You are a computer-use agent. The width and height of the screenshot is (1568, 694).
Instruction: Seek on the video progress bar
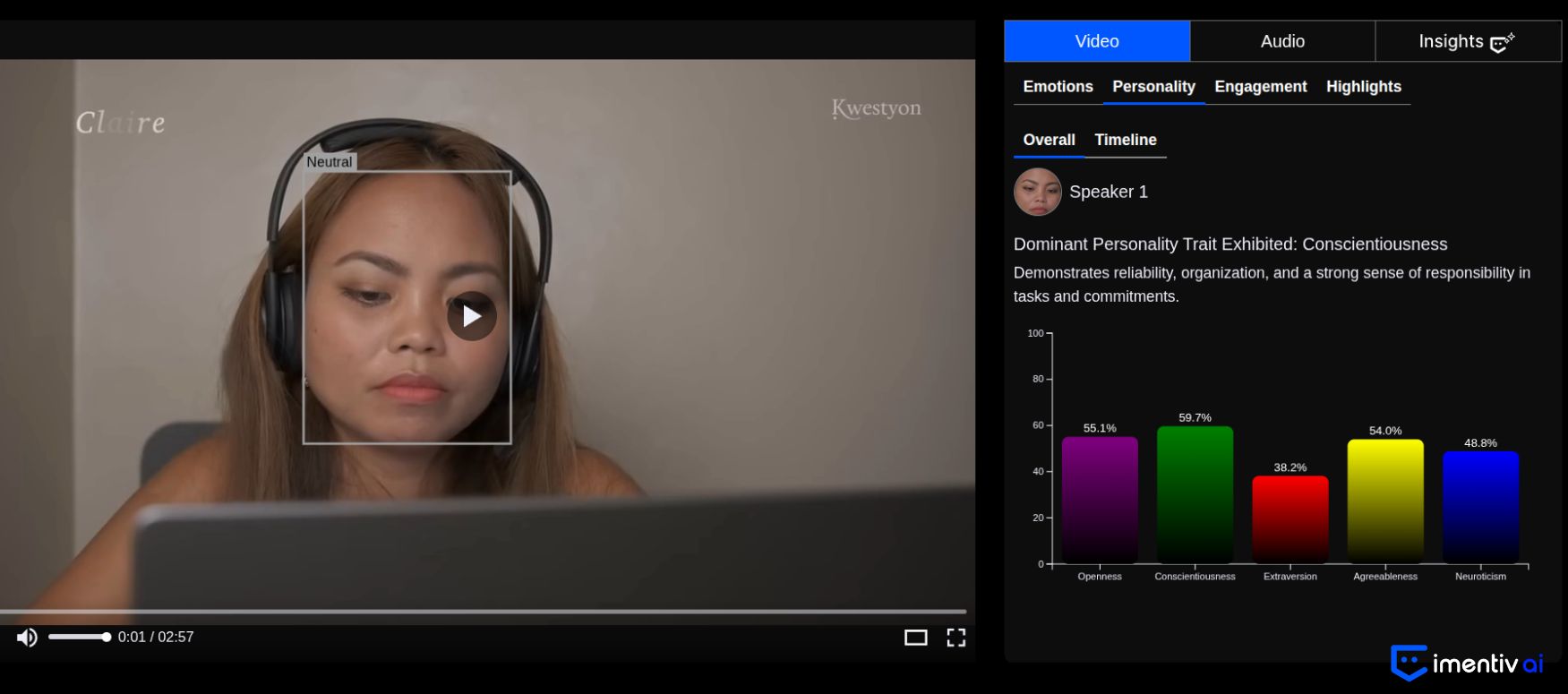(484, 612)
